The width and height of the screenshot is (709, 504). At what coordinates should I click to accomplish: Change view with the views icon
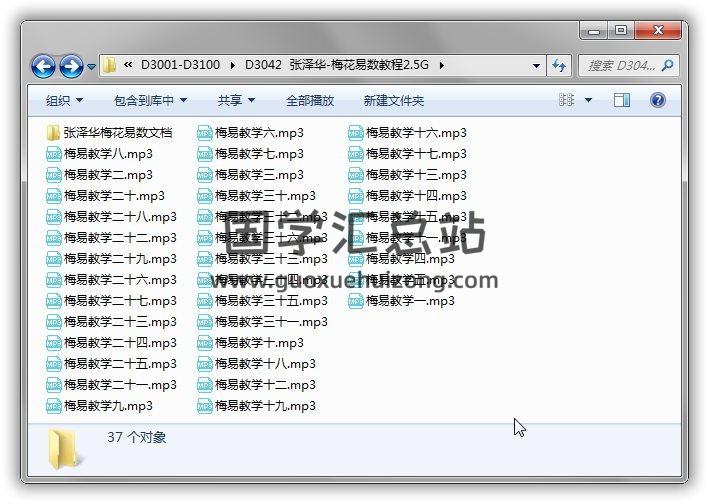coord(567,99)
